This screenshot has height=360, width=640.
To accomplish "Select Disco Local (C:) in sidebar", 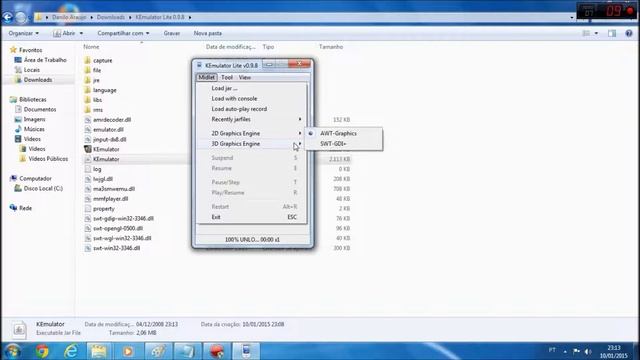I will [43, 189].
